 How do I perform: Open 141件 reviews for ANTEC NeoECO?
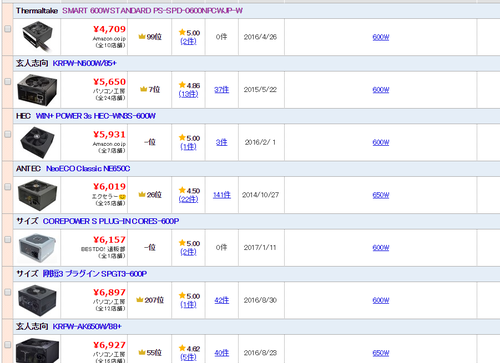tap(222, 195)
